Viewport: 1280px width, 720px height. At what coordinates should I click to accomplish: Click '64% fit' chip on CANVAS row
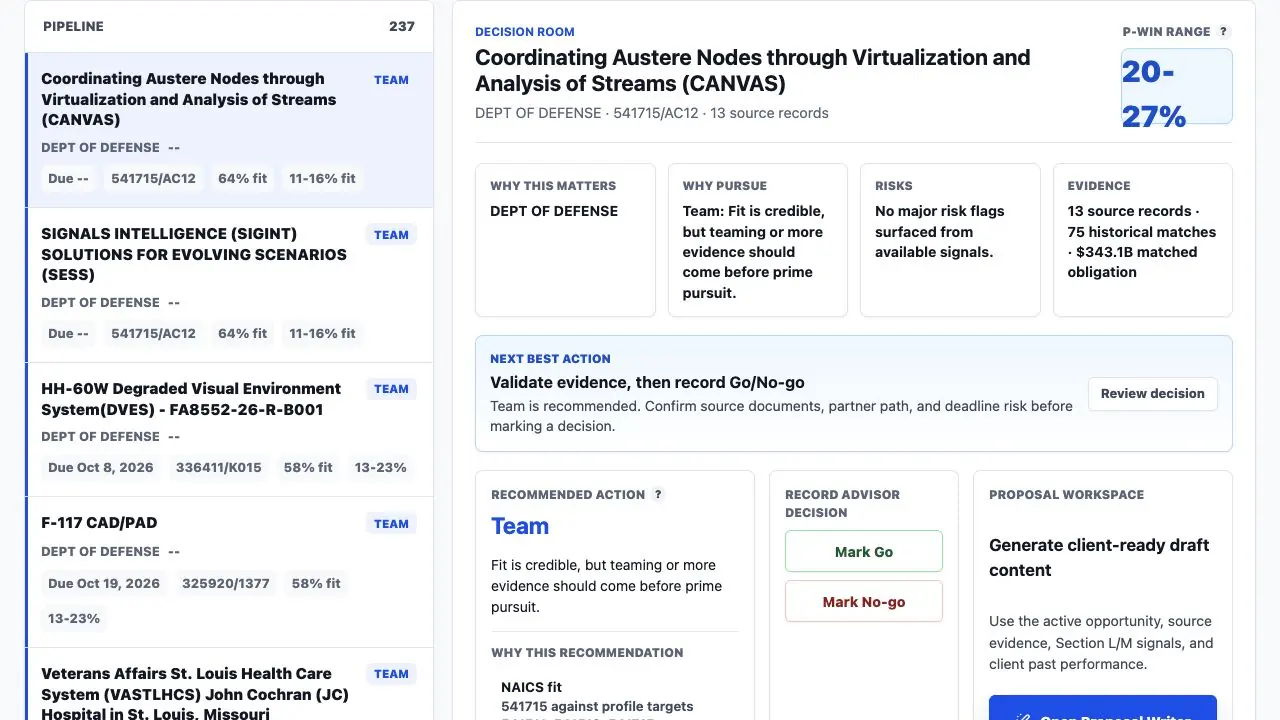243,179
